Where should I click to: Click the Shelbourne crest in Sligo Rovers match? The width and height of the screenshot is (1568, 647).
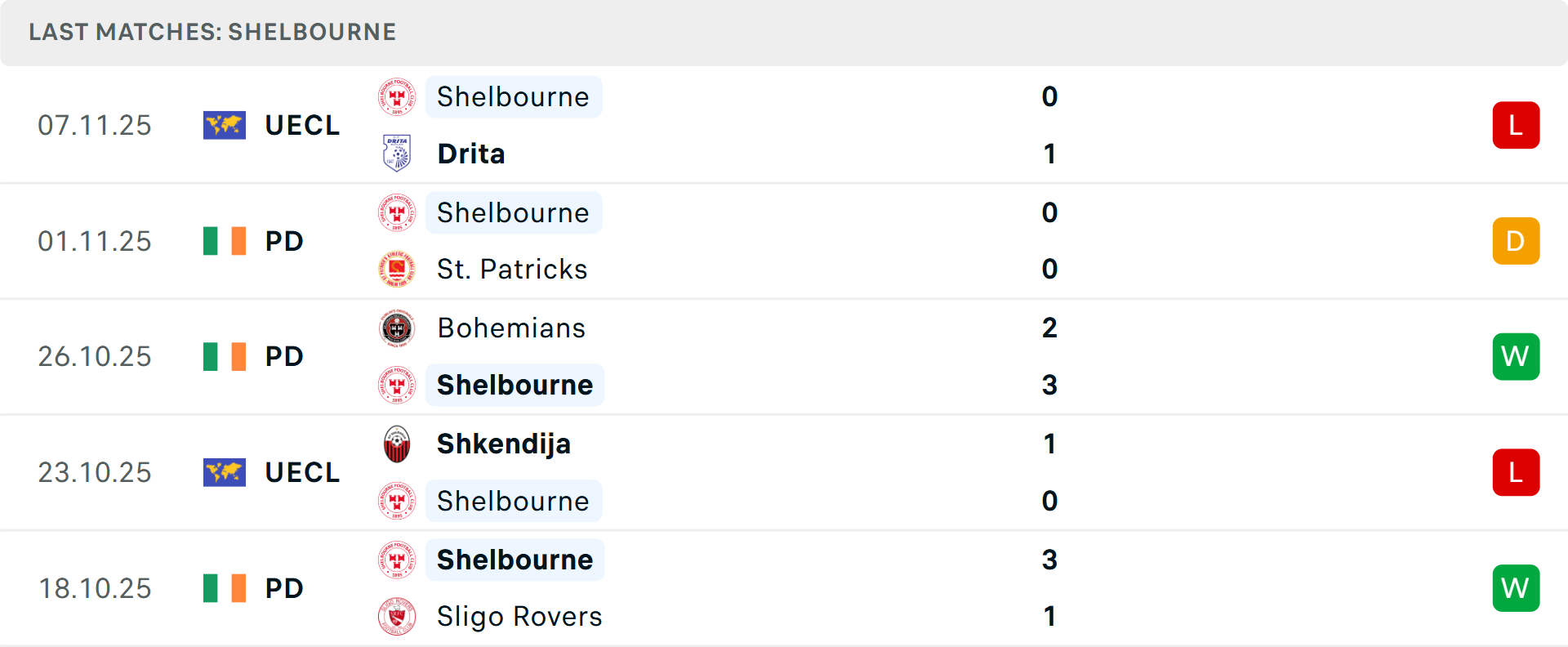[x=397, y=560]
